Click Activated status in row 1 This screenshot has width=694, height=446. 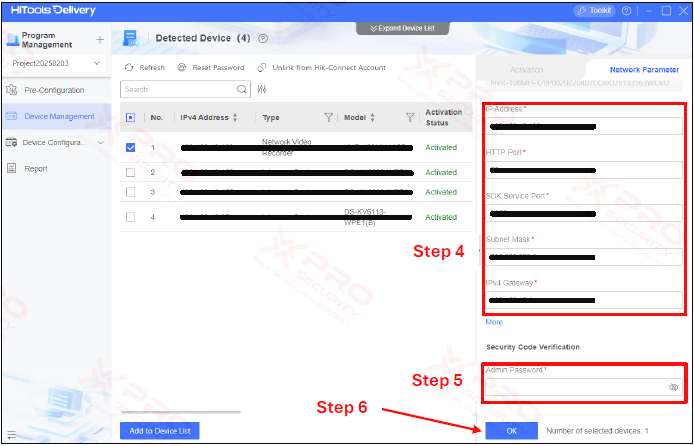click(x=441, y=147)
